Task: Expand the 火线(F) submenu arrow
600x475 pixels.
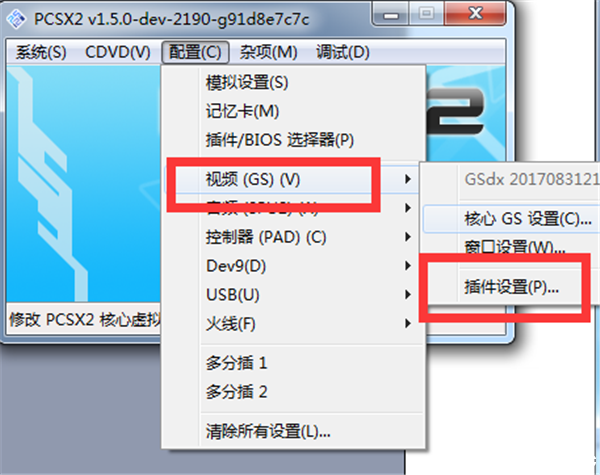Action: click(x=408, y=324)
